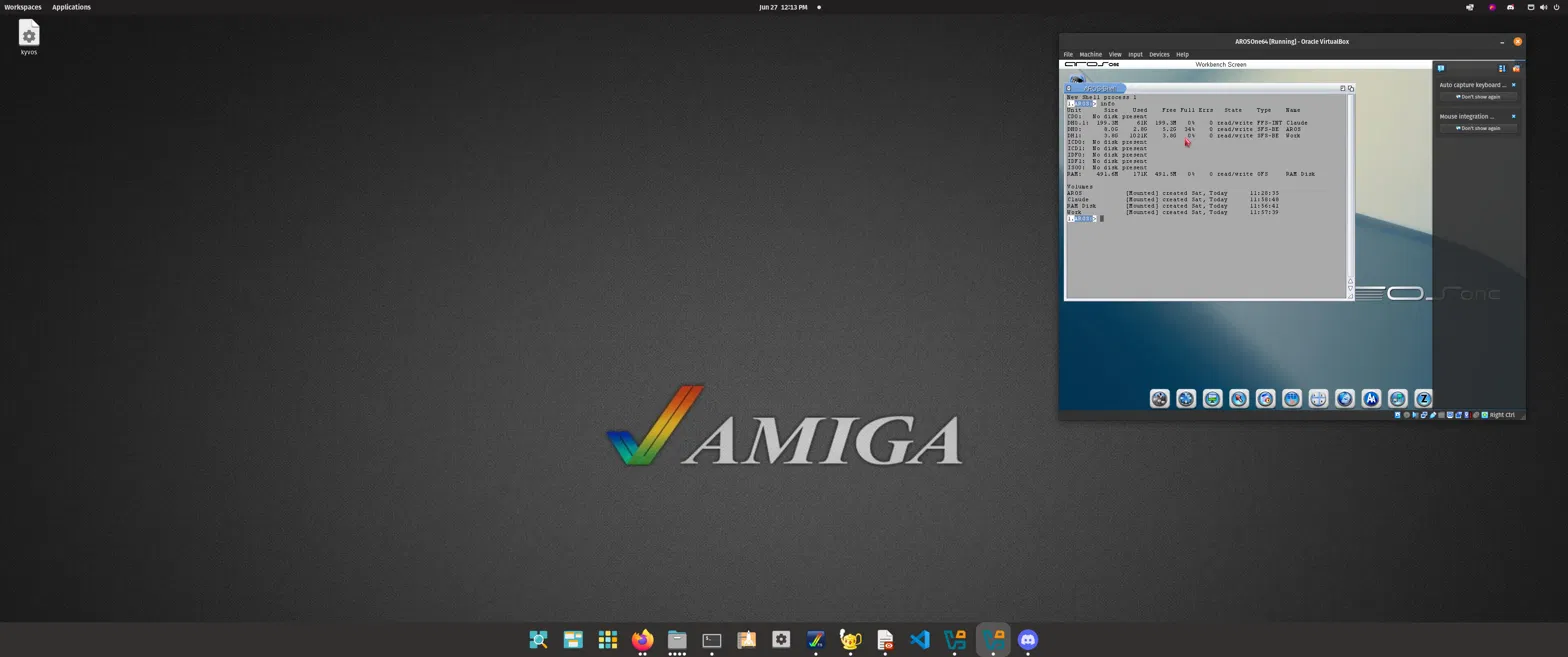Click the green keyboard capture icon beside Right Ctrl
The height and width of the screenshot is (657, 1568).
(1484, 415)
